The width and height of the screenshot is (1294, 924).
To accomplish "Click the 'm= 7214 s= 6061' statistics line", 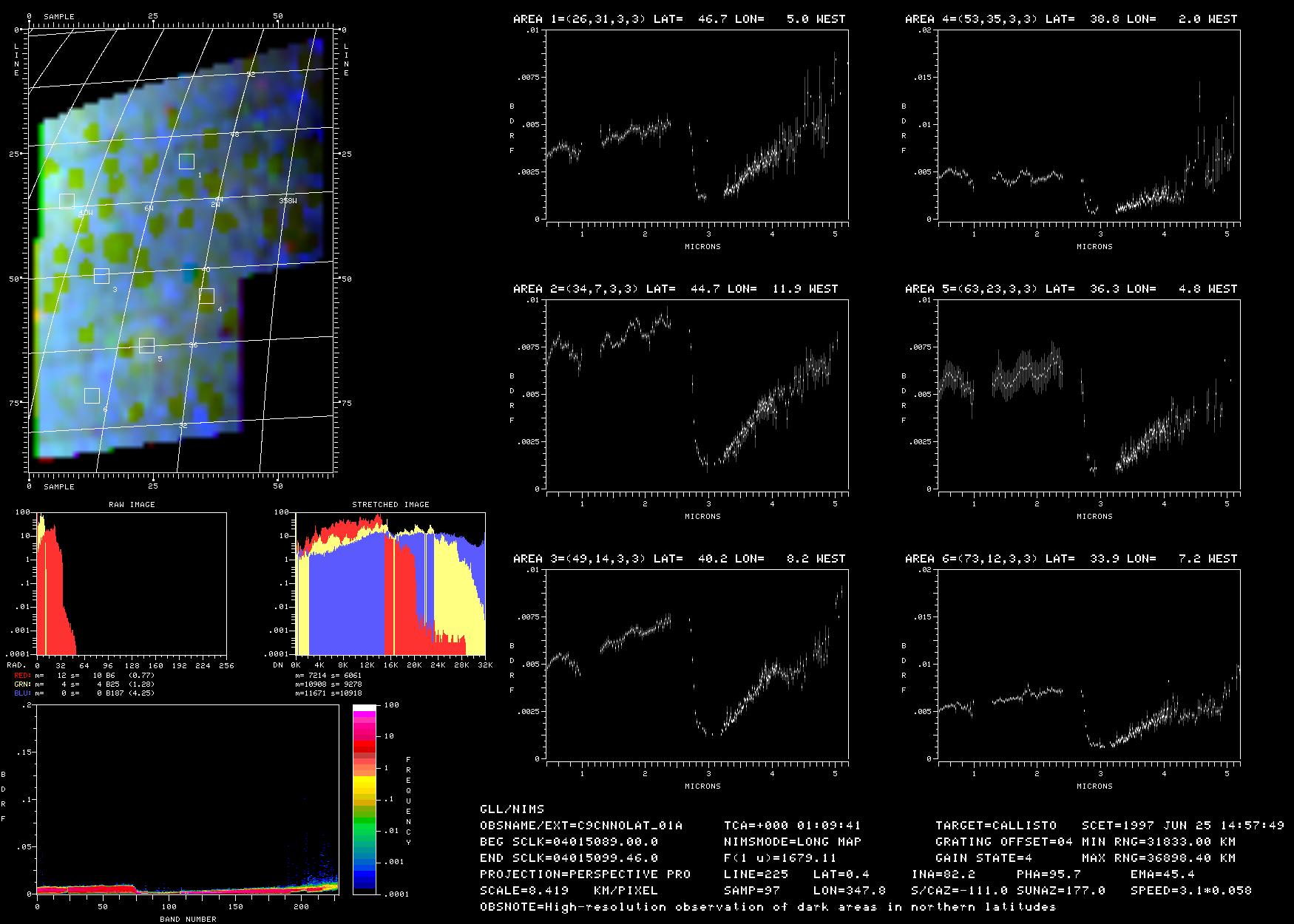I will click(328, 676).
